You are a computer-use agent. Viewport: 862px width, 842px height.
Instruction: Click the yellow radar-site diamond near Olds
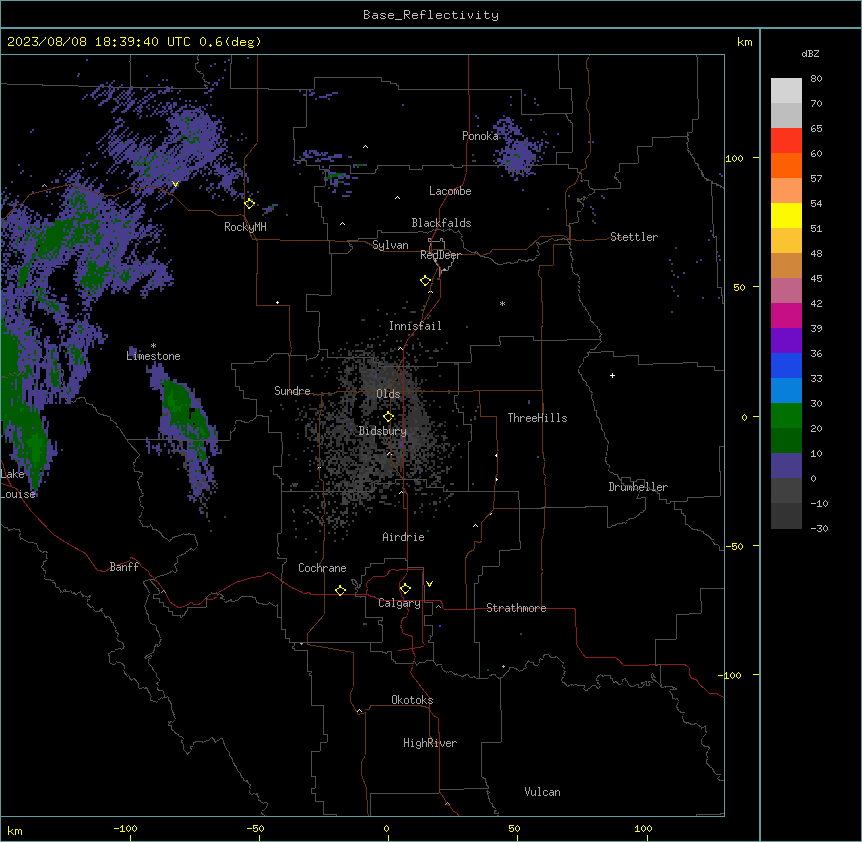pos(388,417)
